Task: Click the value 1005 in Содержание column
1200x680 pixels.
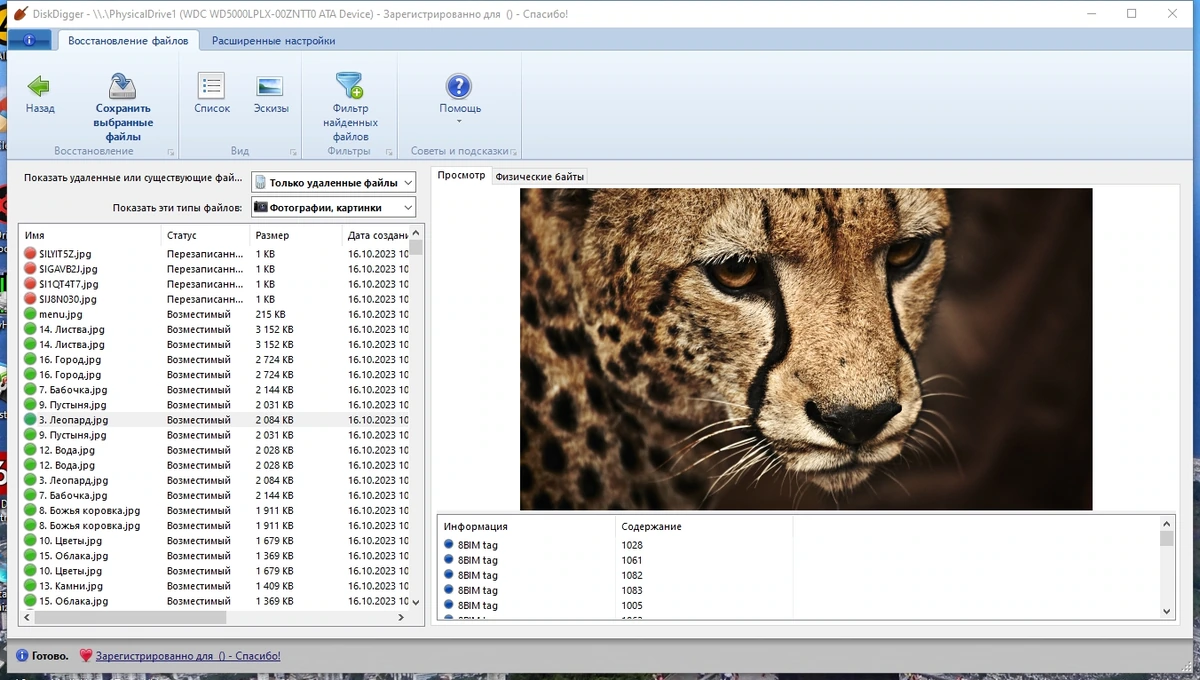Action: (x=632, y=605)
